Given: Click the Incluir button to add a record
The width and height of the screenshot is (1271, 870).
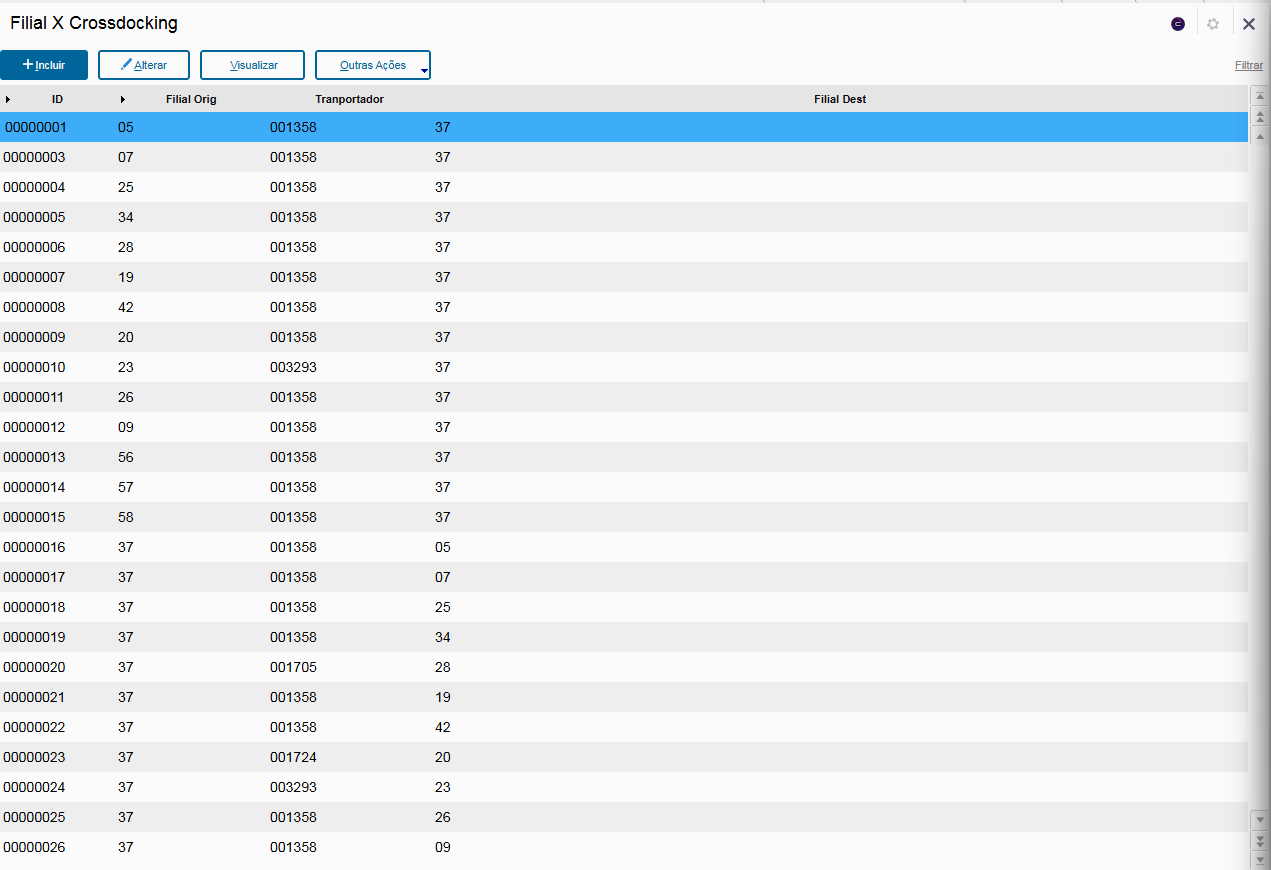Looking at the screenshot, I should (44, 65).
